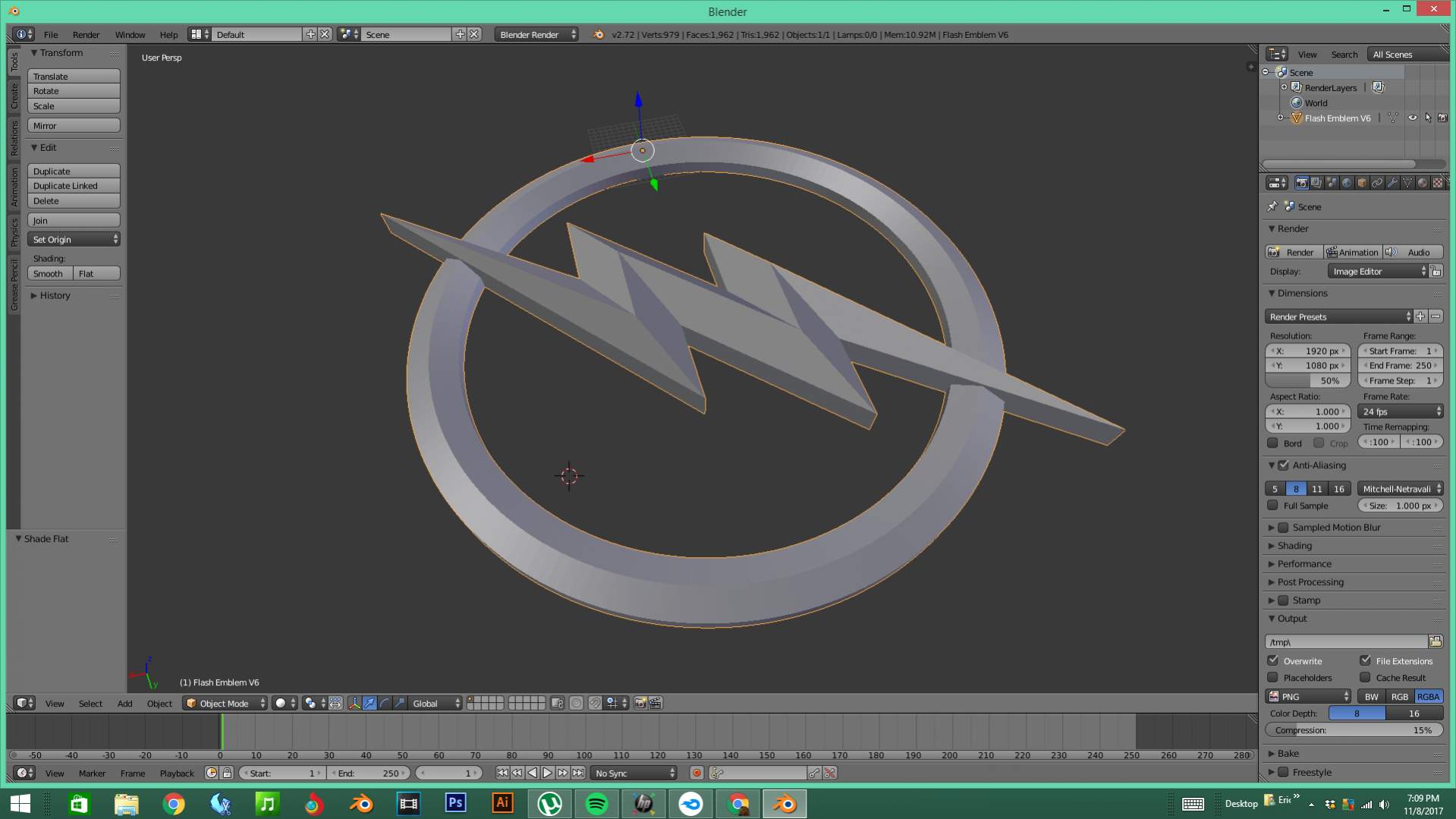Open the Help menu
The image size is (1456, 819).
pyautogui.click(x=168, y=35)
